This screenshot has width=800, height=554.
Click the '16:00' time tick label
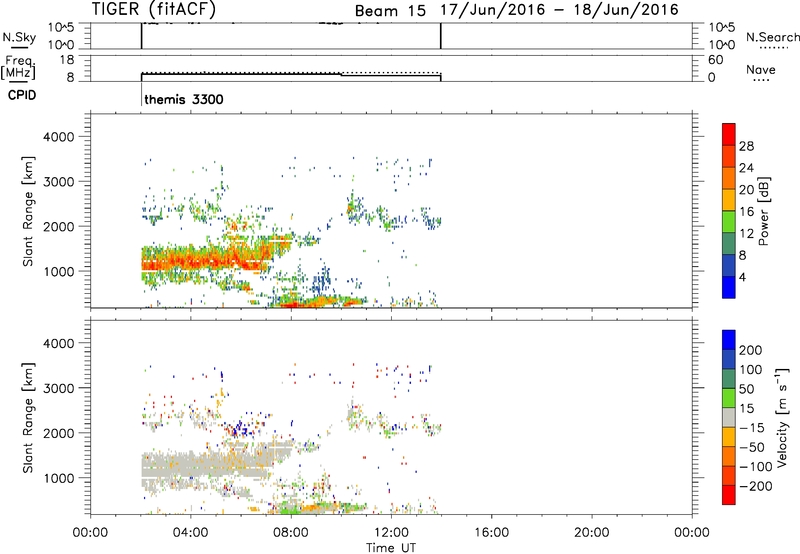pos(491,533)
